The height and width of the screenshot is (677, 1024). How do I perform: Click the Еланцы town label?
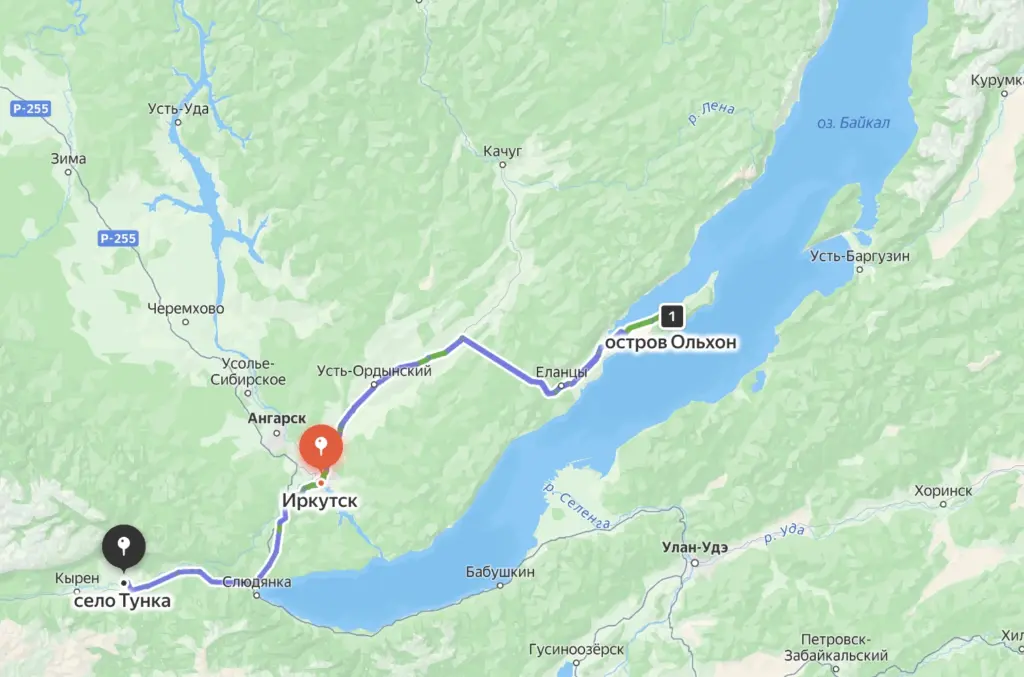coord(561,372)
